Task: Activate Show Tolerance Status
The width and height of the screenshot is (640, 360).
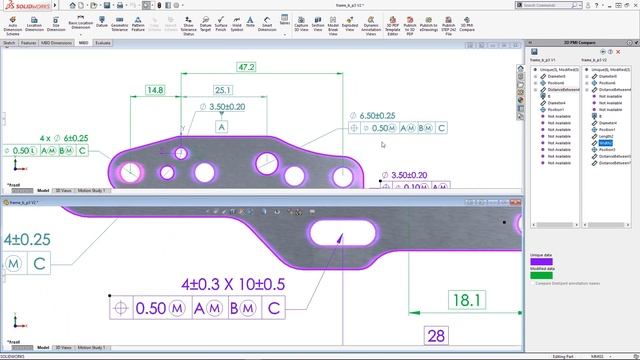Action: pos(188,26)
